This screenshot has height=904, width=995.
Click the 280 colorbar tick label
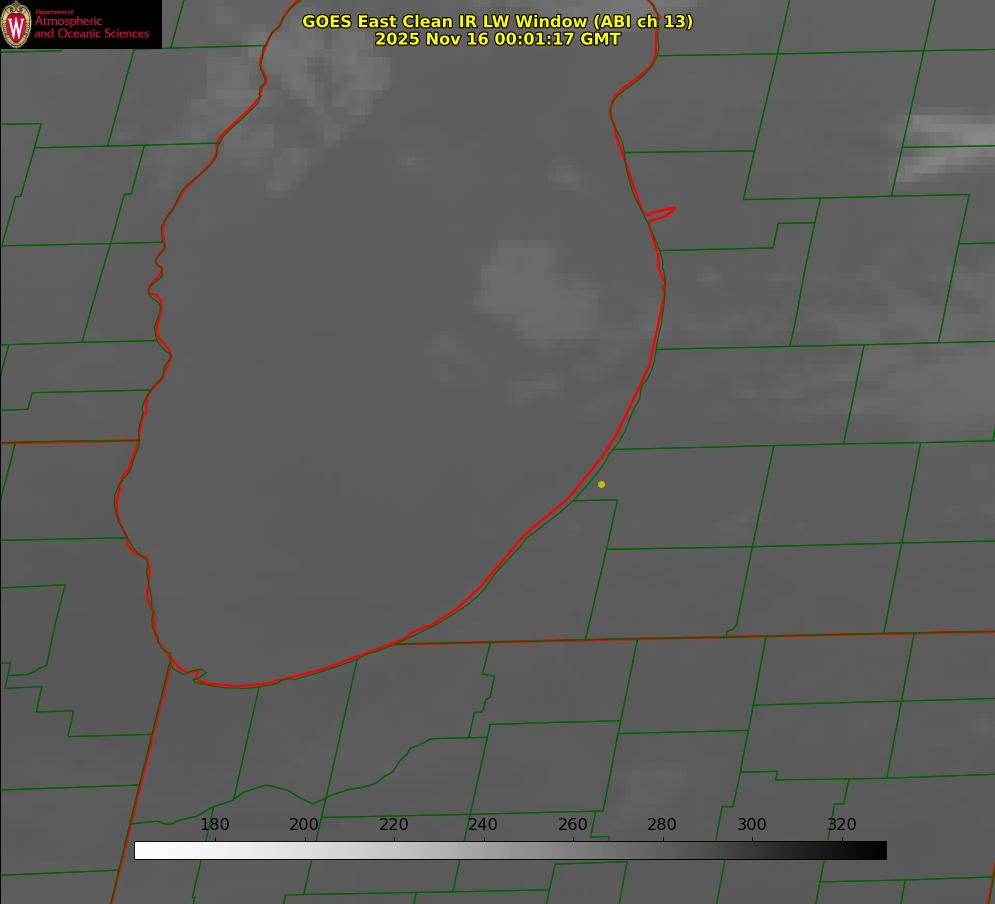662,825
